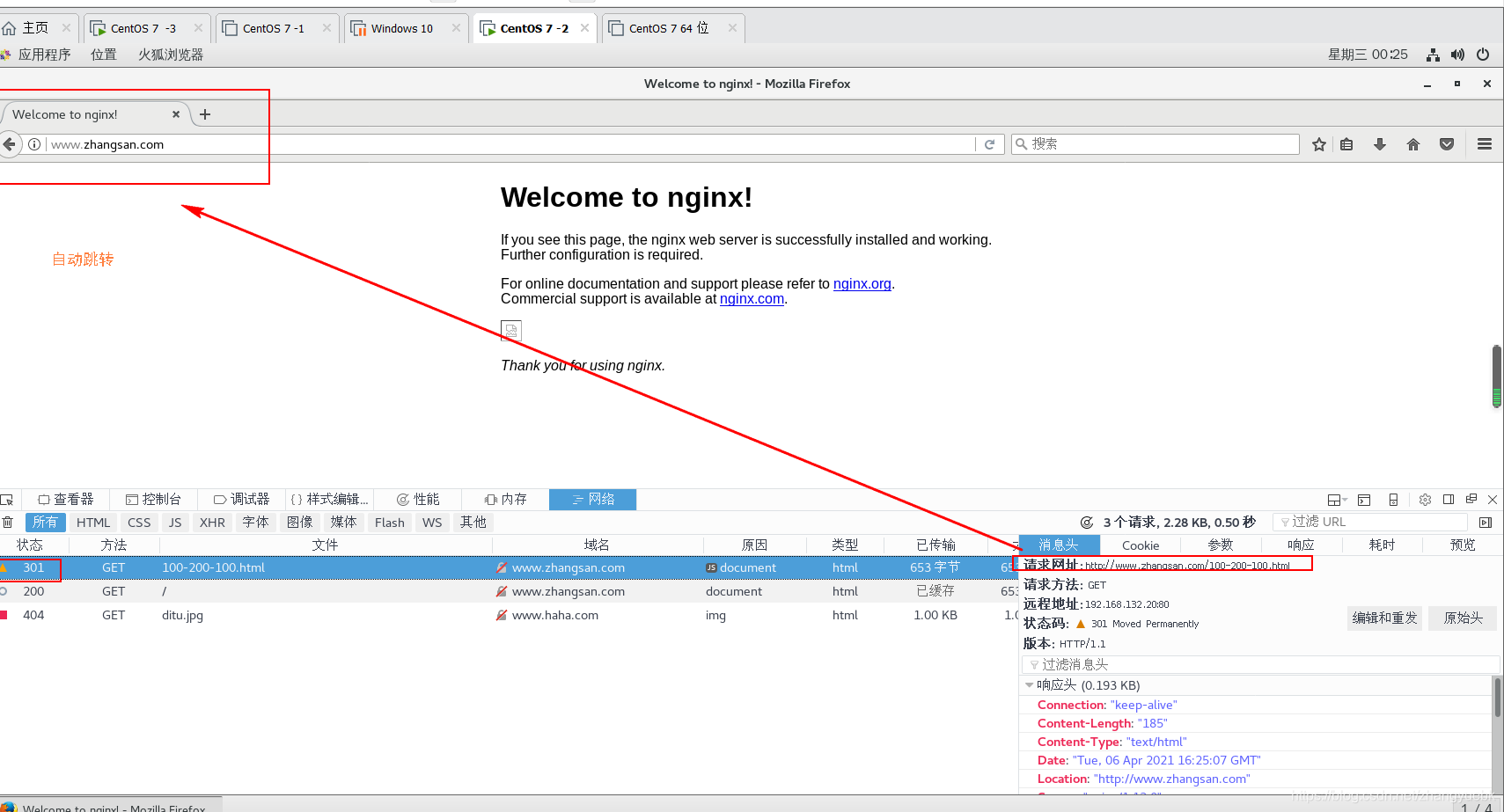Click the 原始头 raw headers button
The image size is (1504, 812).
(x=1464, y=618)
